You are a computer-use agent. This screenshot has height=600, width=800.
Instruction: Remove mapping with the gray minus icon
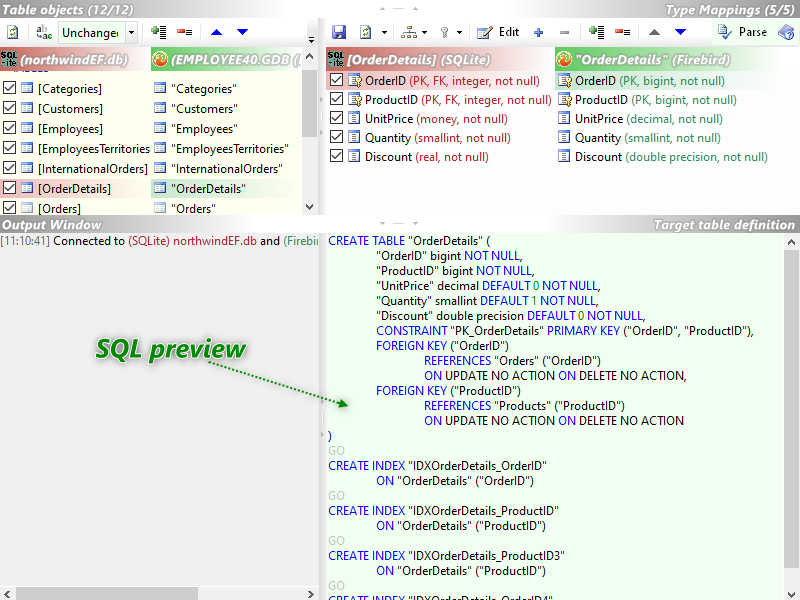564,33
